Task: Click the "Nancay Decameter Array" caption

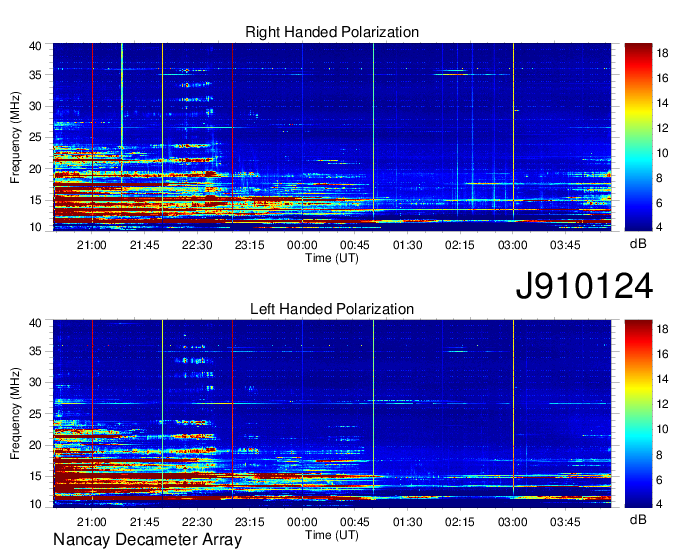Action: pyautogui.click(x=147, y=540)
